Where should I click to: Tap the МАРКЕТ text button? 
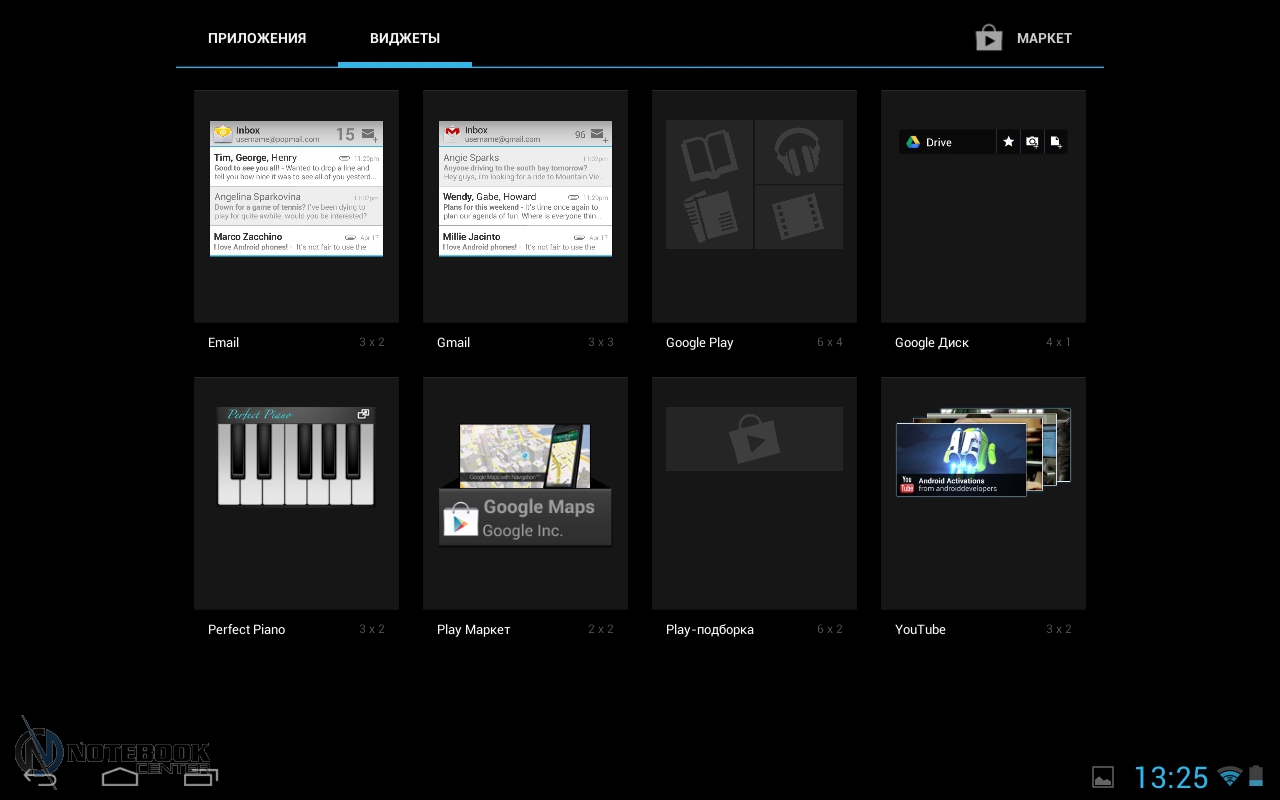1044,38
